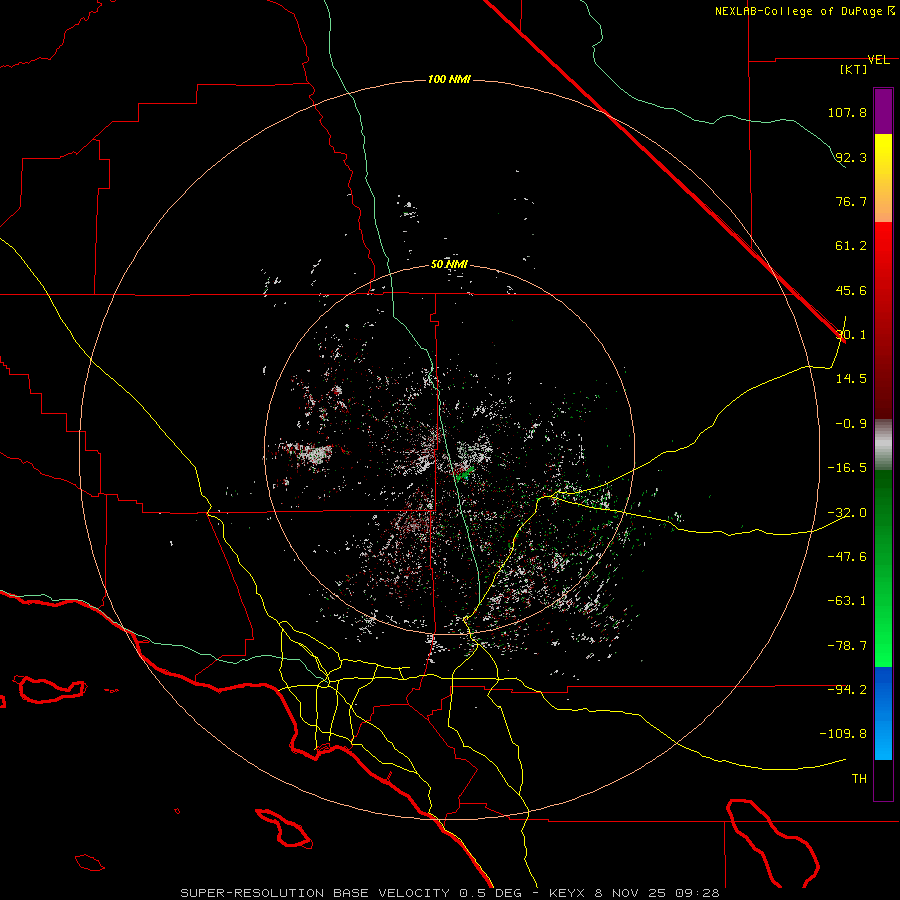Click the gray near-zero segment of the color bar
The height and width of the screenshot is (900, 900).
[883, 445]
